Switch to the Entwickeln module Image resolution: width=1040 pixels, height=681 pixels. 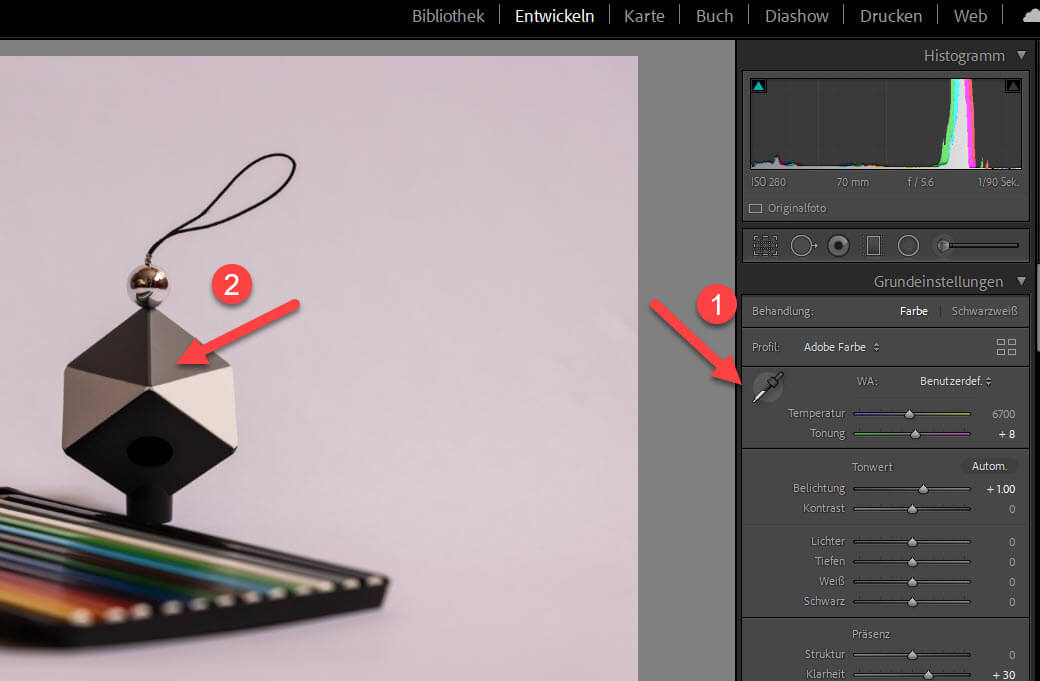pos(554,16)
